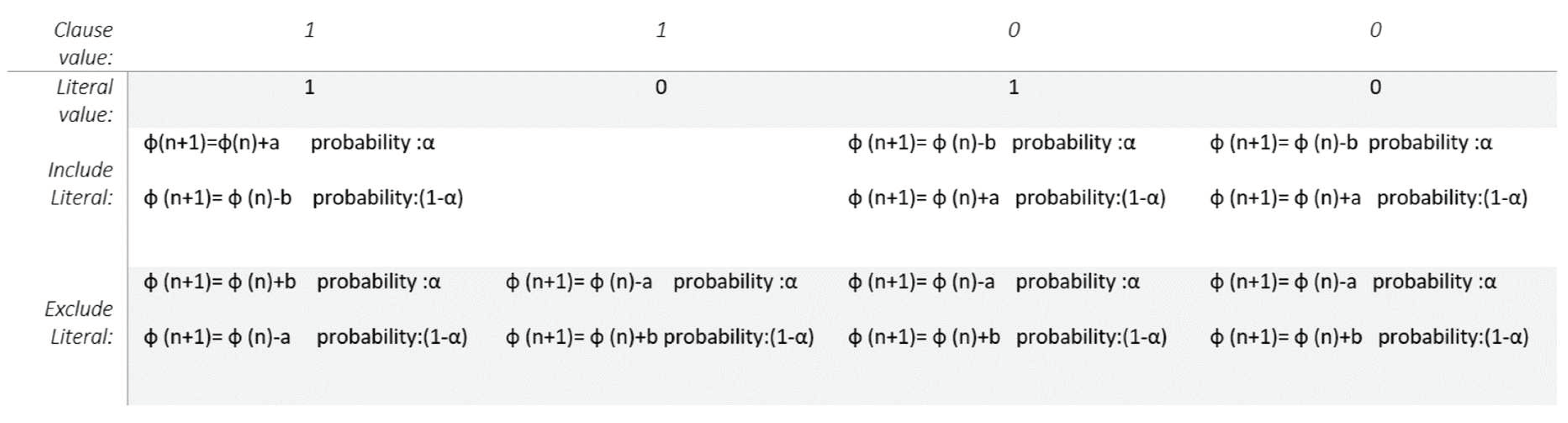Select 'probability:(1-α)' in last Exclude Literal column
1568x423 pixels.
pyautogui.click(x=1453, y=337)
